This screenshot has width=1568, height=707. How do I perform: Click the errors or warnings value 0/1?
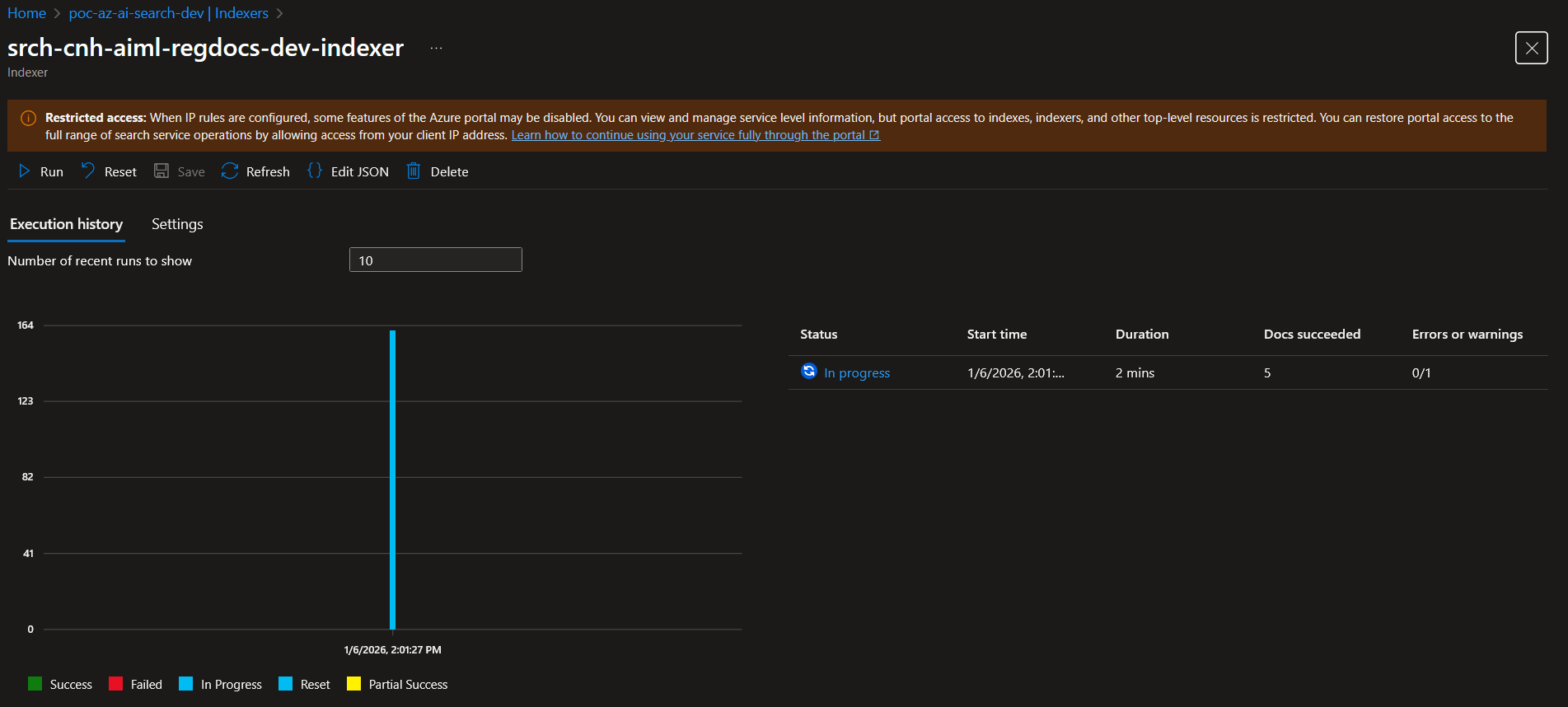click(1421, 373)
